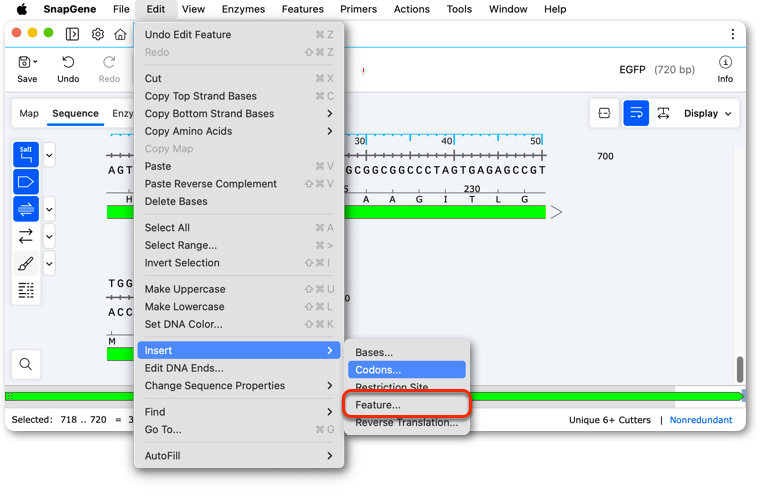Click the sequence line layout icon
Screen dimensions: 762x501
click(x=26, y=291)
